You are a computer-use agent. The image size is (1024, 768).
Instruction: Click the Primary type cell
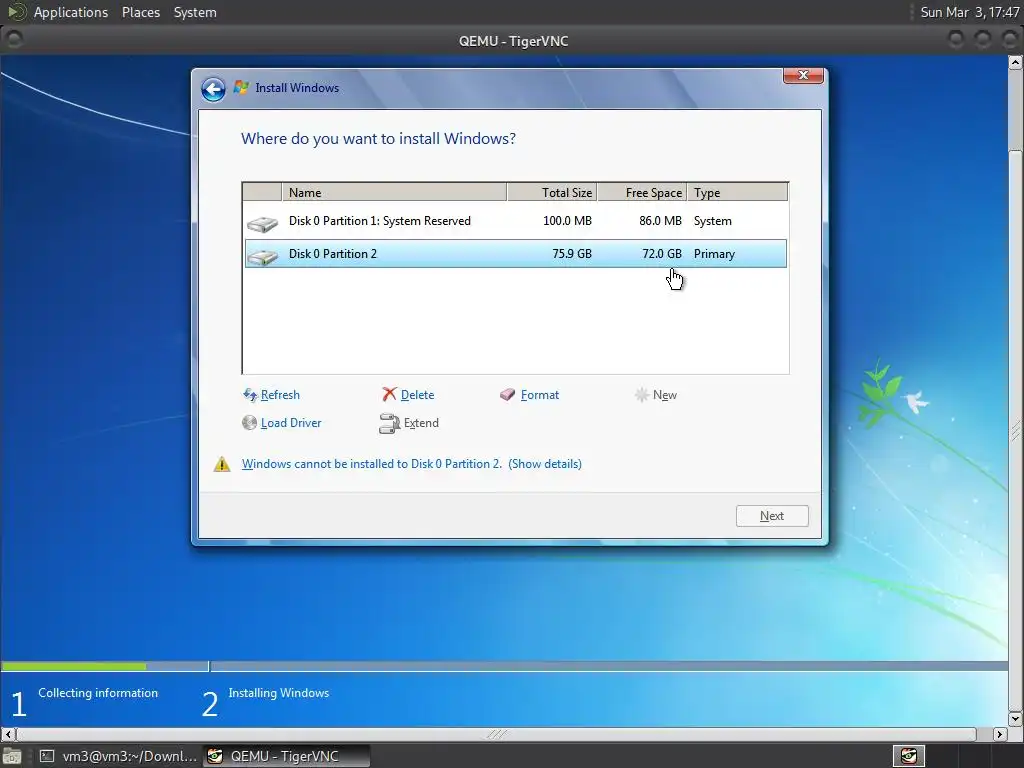point(714,253)
